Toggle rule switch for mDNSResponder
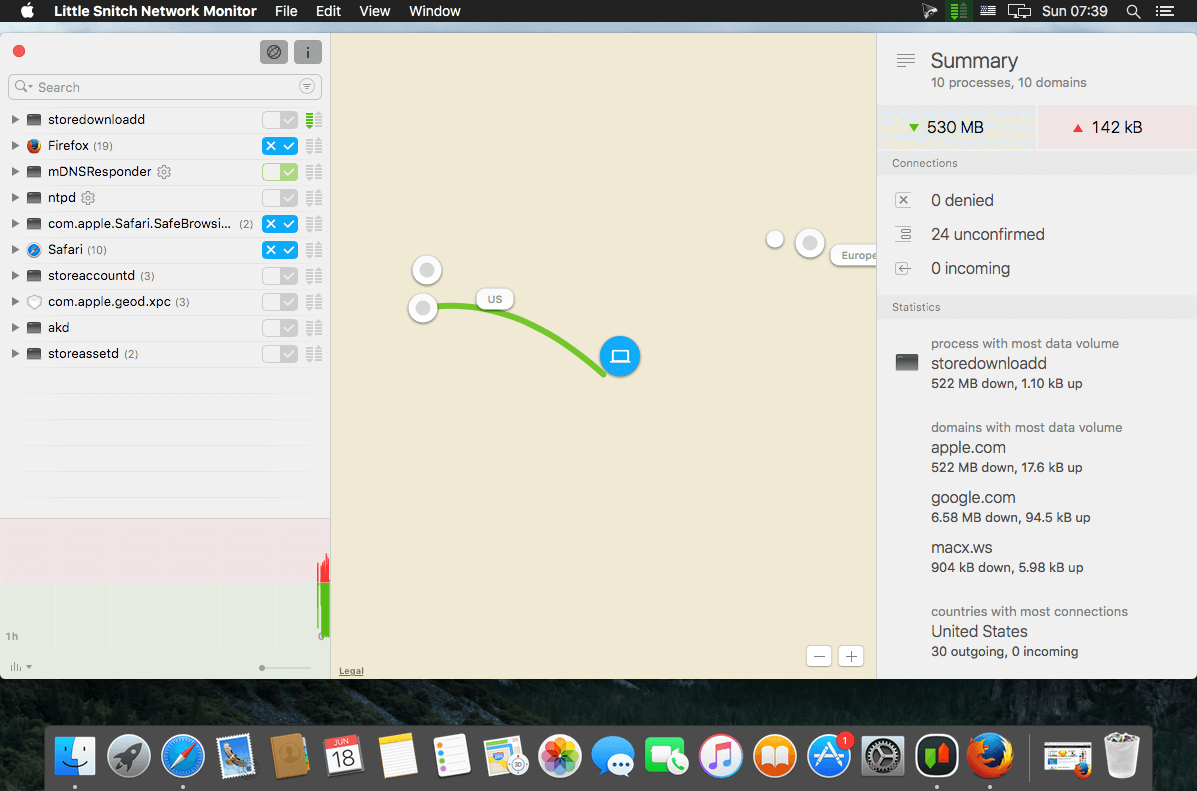Viewport: 1197px width, 791px height. point(279,172)
